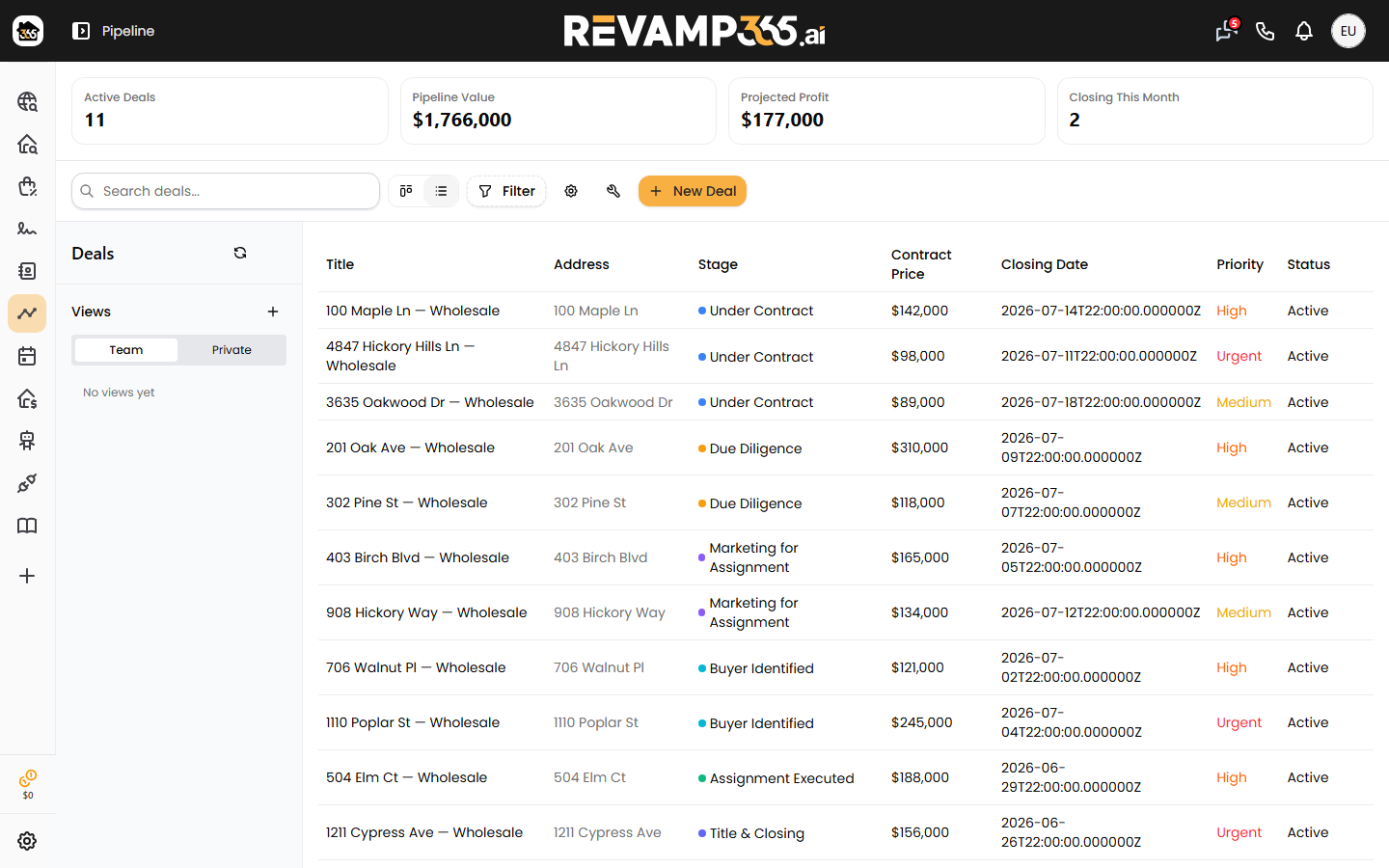Sort by the Stage column header

(x=718, y=264)
